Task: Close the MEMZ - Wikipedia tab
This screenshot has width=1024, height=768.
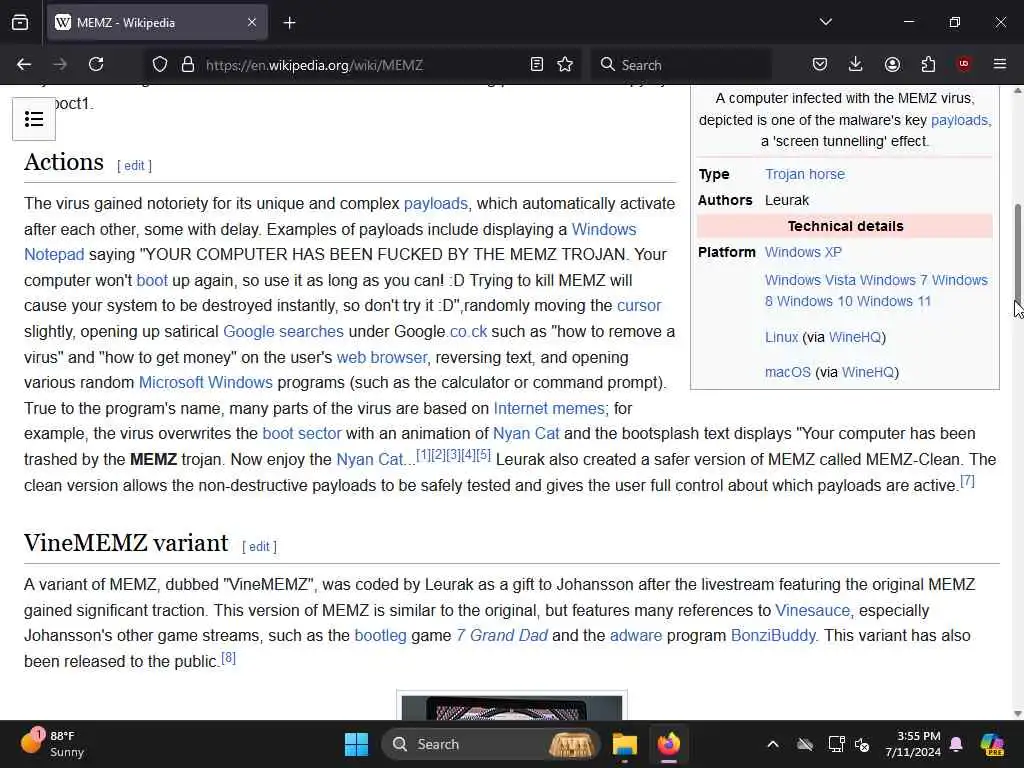Action: (252, 23)
